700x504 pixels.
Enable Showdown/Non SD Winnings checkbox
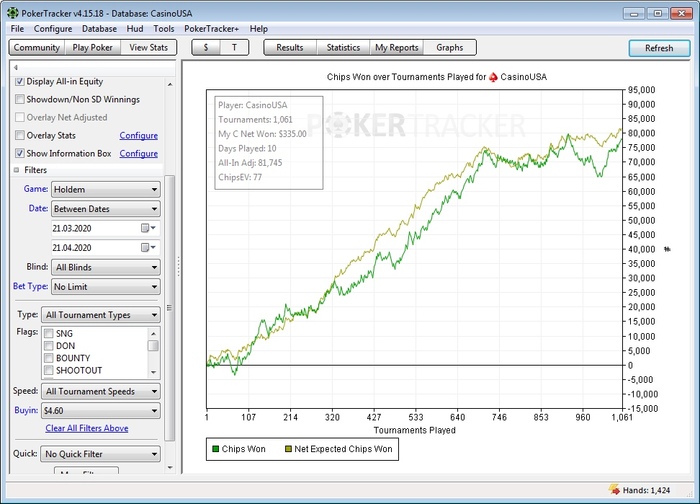[20, 99]
